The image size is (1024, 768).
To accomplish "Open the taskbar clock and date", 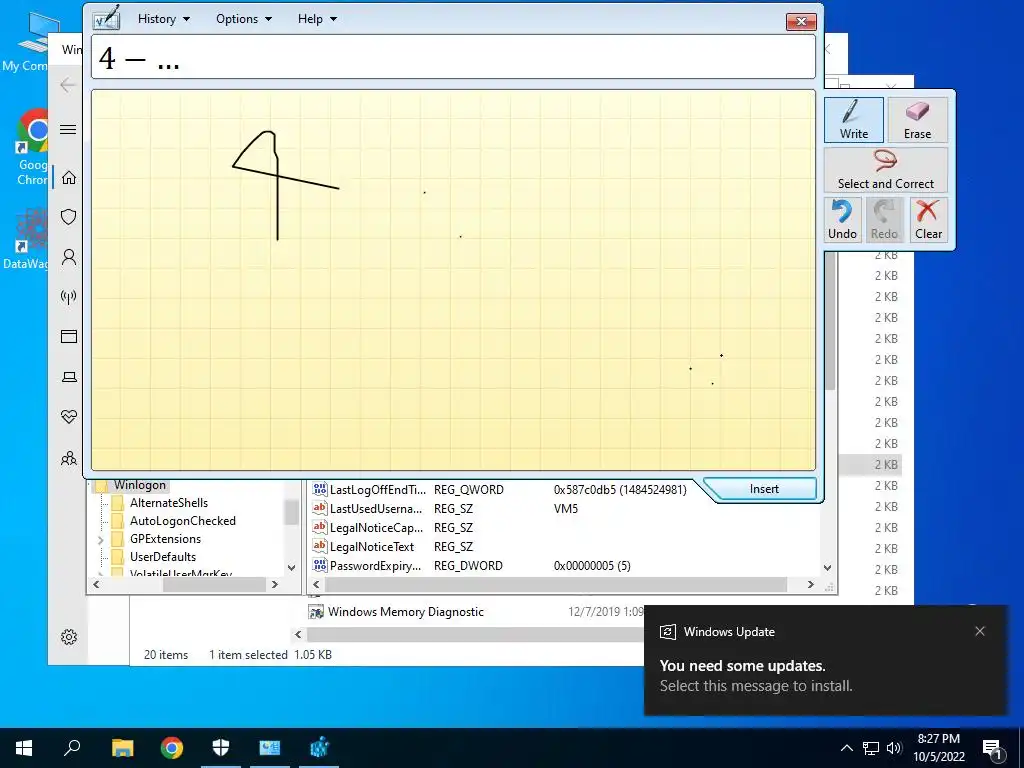I will [938, 748].
